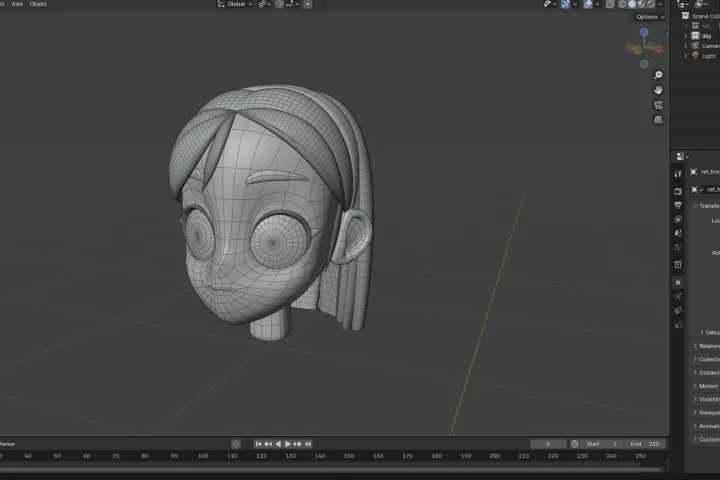
Task: Open the Add menu
Action: click(x=17, y=4)
